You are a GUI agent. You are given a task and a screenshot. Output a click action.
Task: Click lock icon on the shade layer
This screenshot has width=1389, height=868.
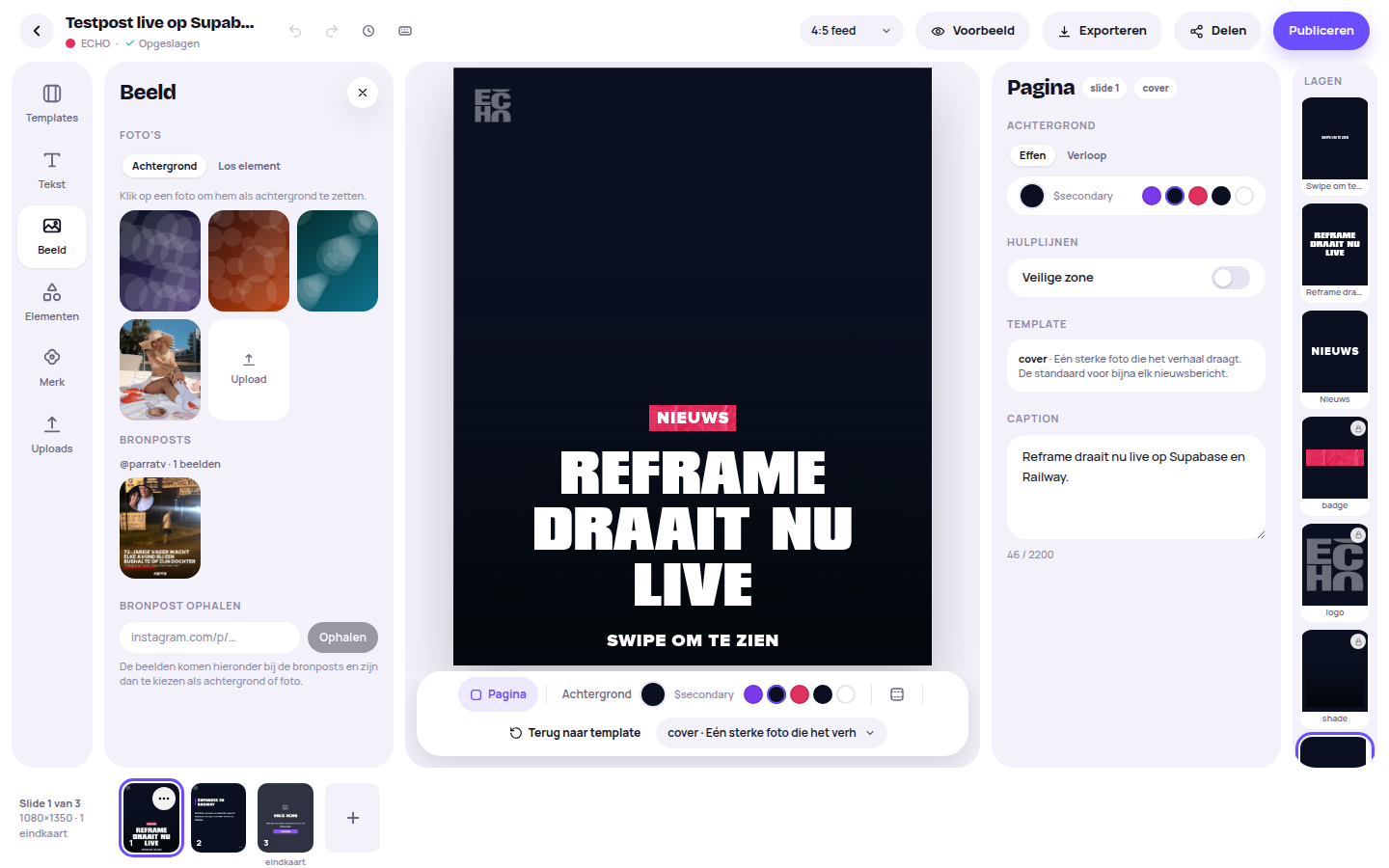point(1358,641)
